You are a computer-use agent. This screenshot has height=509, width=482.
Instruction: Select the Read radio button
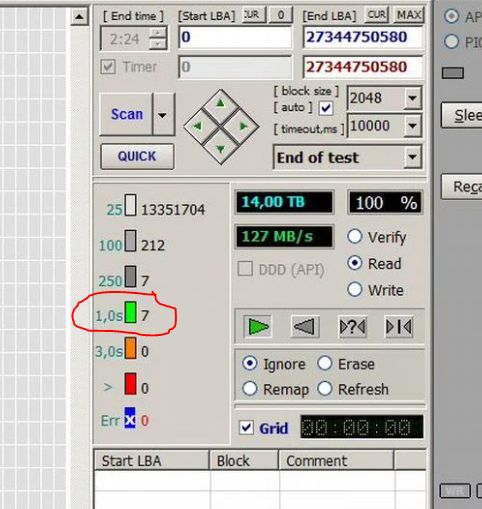pos(354,263)
